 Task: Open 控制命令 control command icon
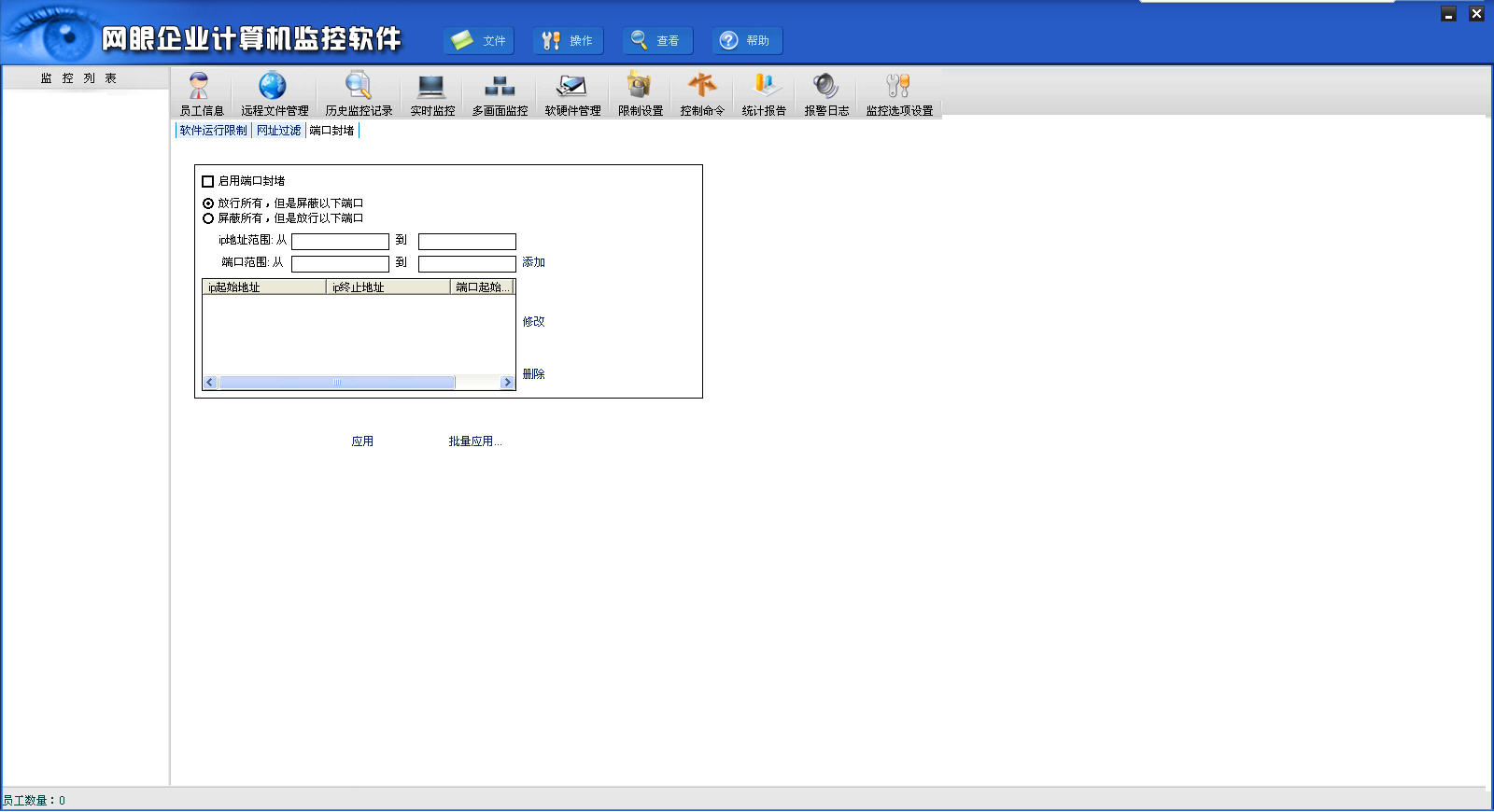702,93
